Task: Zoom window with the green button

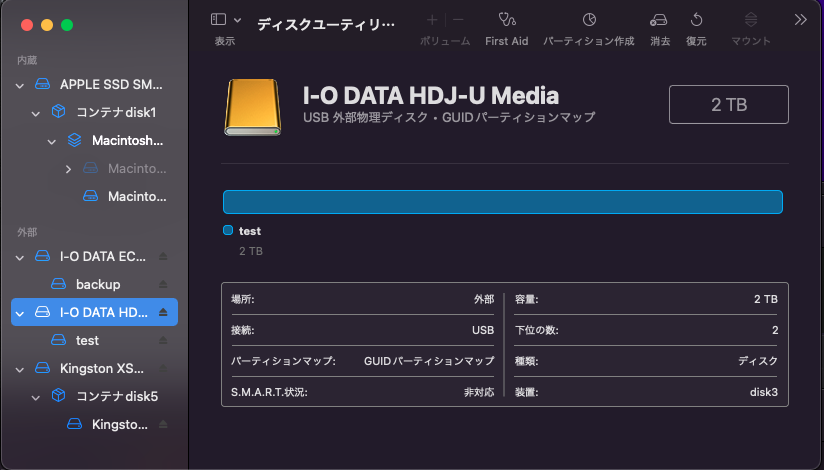Action: tap(67, 25)
